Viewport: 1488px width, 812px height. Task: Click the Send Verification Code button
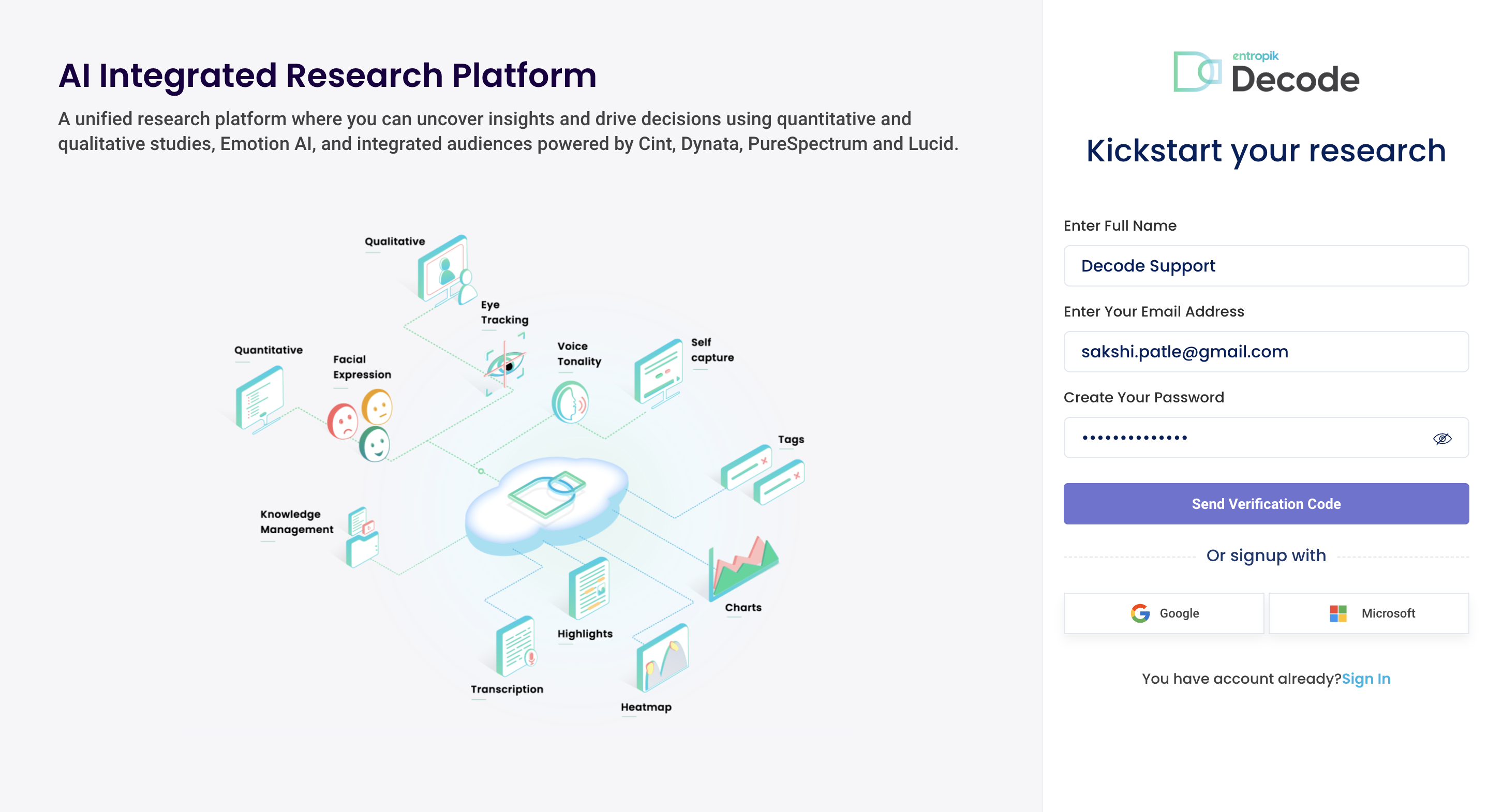(x=1266, y=504)
